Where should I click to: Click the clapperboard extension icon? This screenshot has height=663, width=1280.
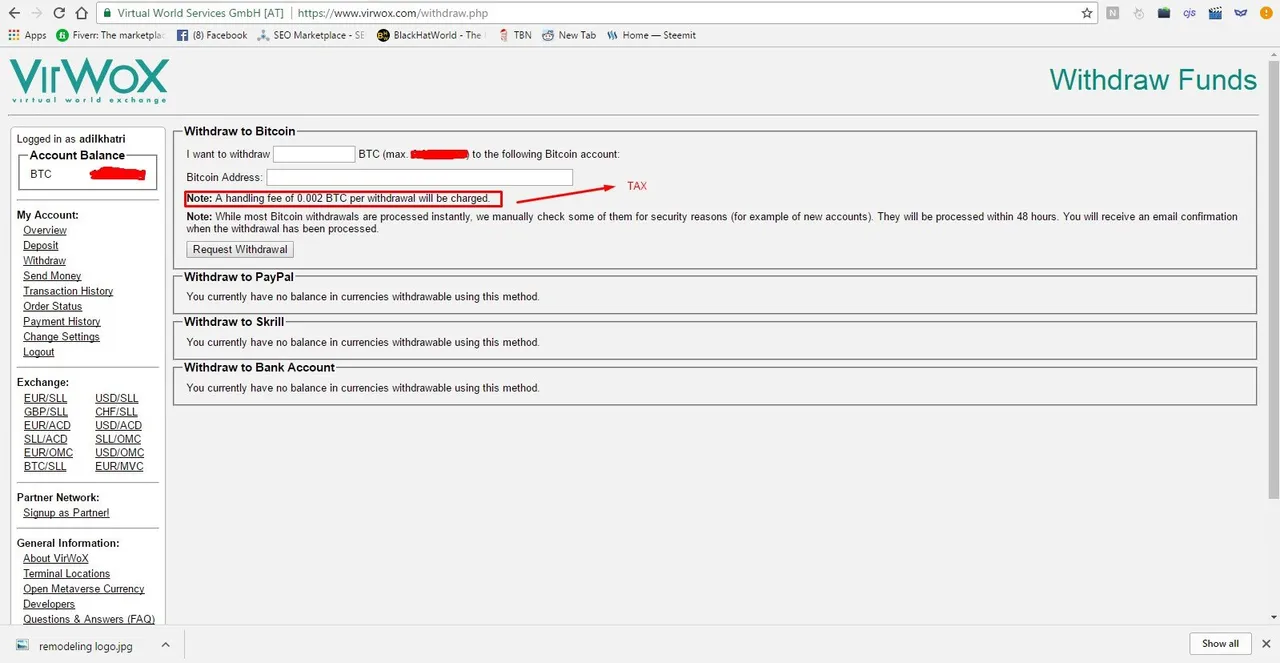pos(1215,13)
